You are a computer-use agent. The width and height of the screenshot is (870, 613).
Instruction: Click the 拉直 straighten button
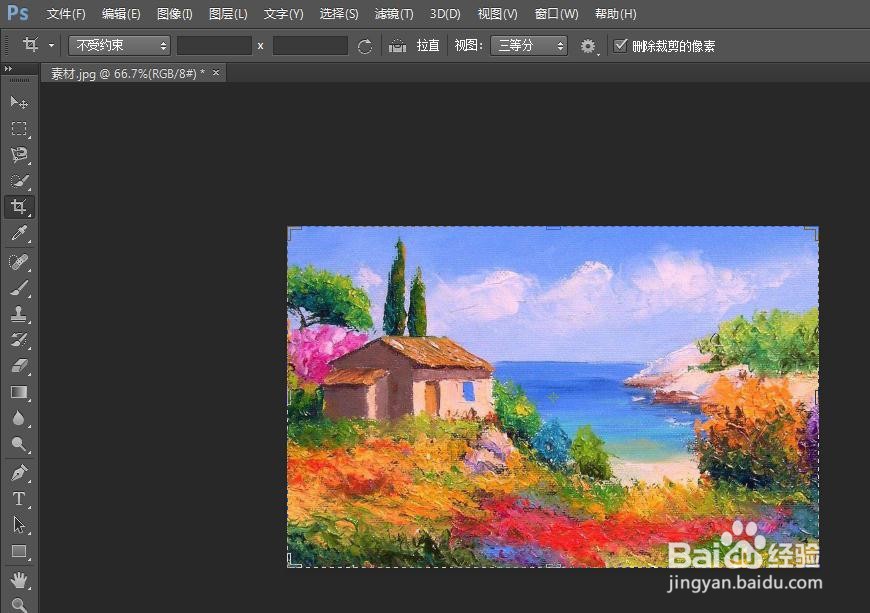coord(428,45)
